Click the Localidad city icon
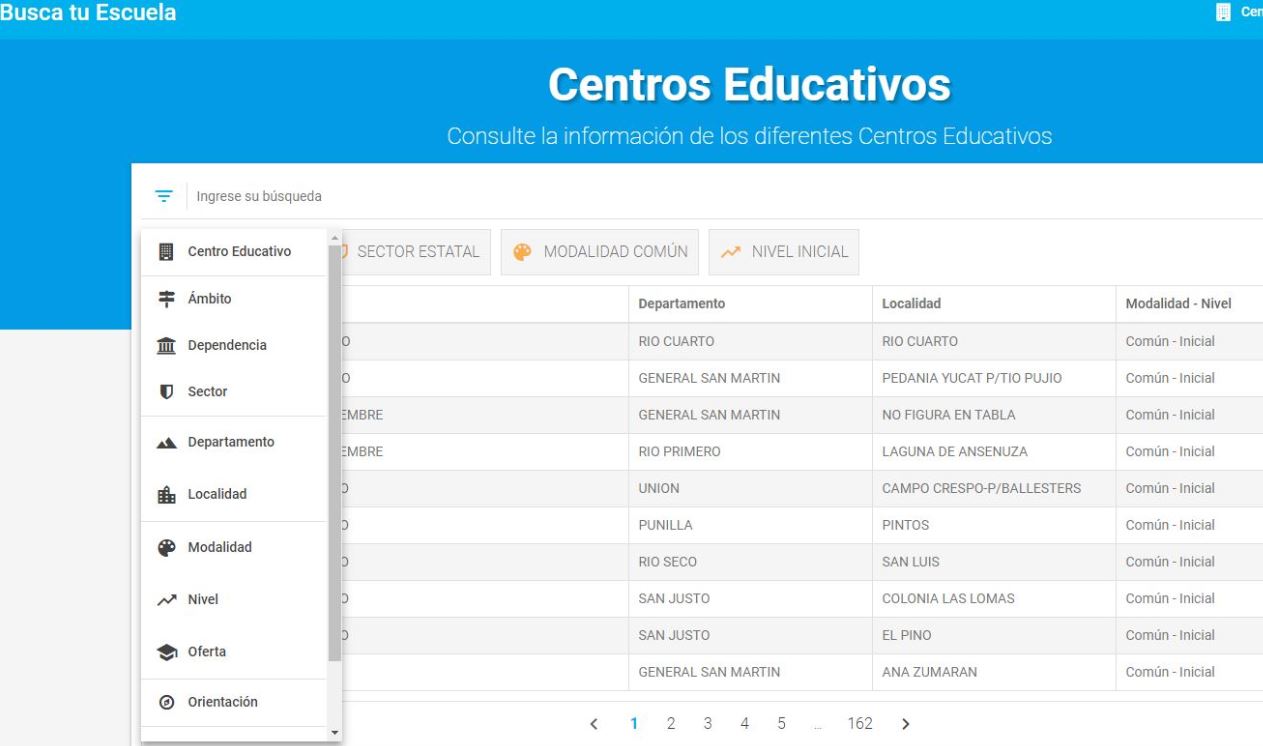The image size is (1263, 746). pyautogui.click(x=167, y=494)
